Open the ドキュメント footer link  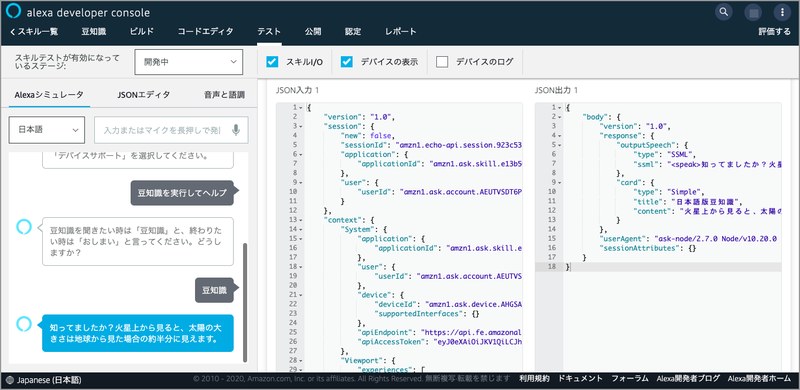click(x=580, y=379)
